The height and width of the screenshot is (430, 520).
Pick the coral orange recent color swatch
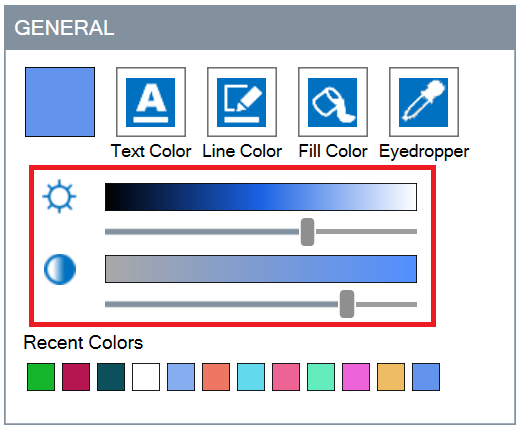(x=216, y=377)
